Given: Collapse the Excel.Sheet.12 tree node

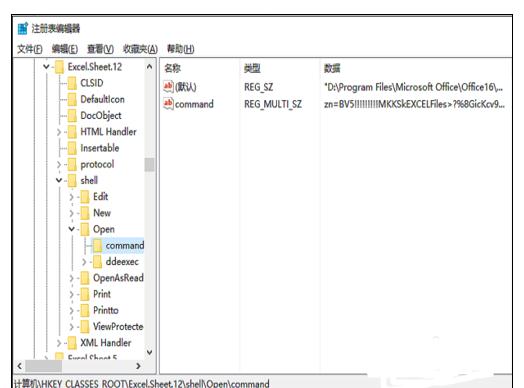Looking at the screenshot, I should [x=46, y=67].
